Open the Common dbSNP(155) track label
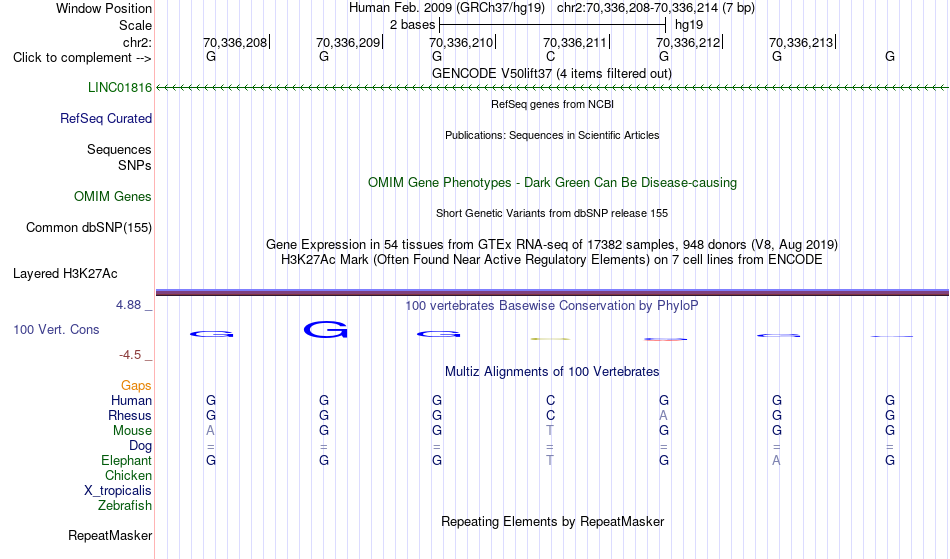This screenshot has height=559, width=950. pos(88,227)
